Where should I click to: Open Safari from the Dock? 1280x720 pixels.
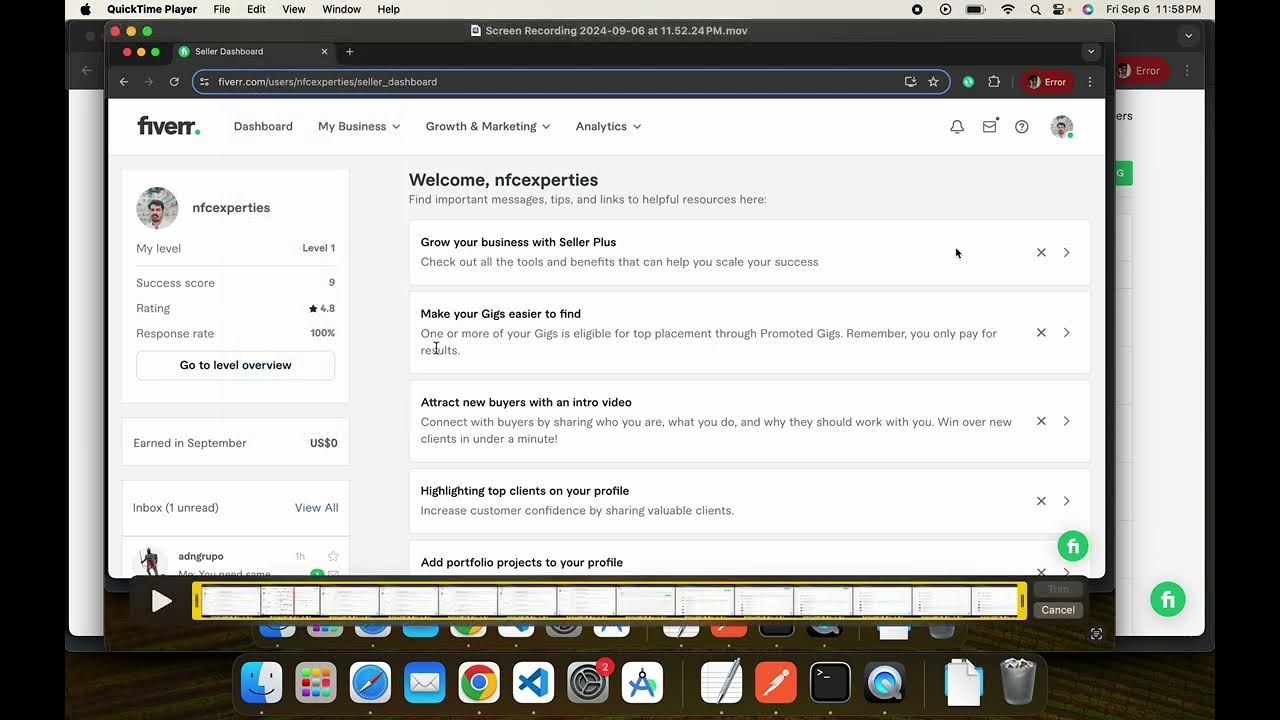(370, 683)
